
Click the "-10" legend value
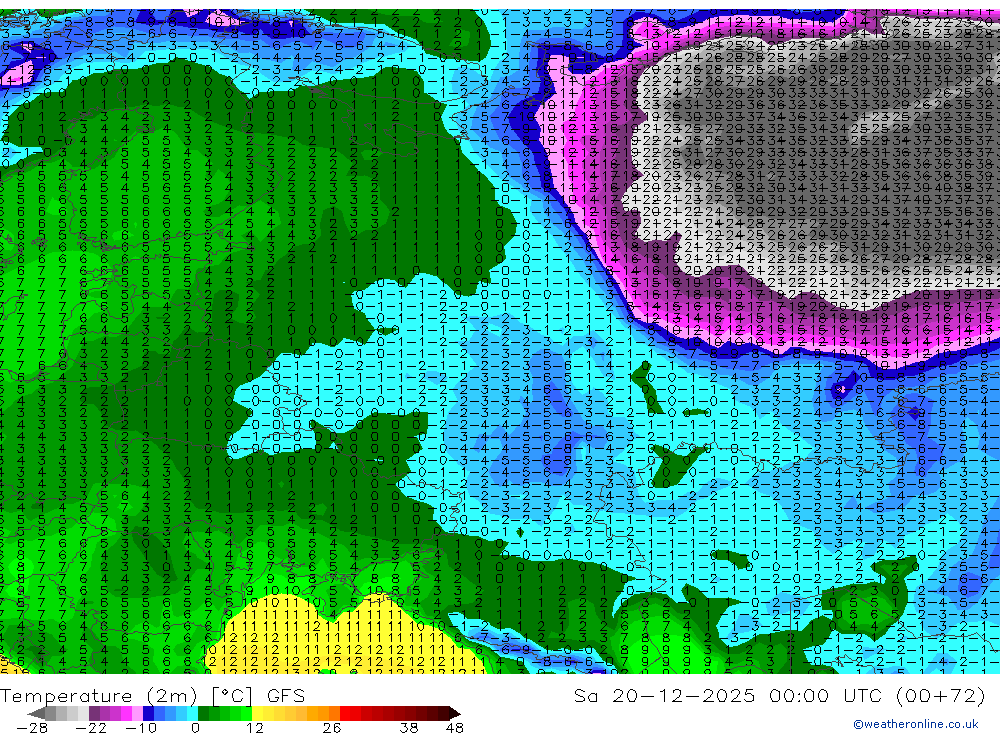141,728
